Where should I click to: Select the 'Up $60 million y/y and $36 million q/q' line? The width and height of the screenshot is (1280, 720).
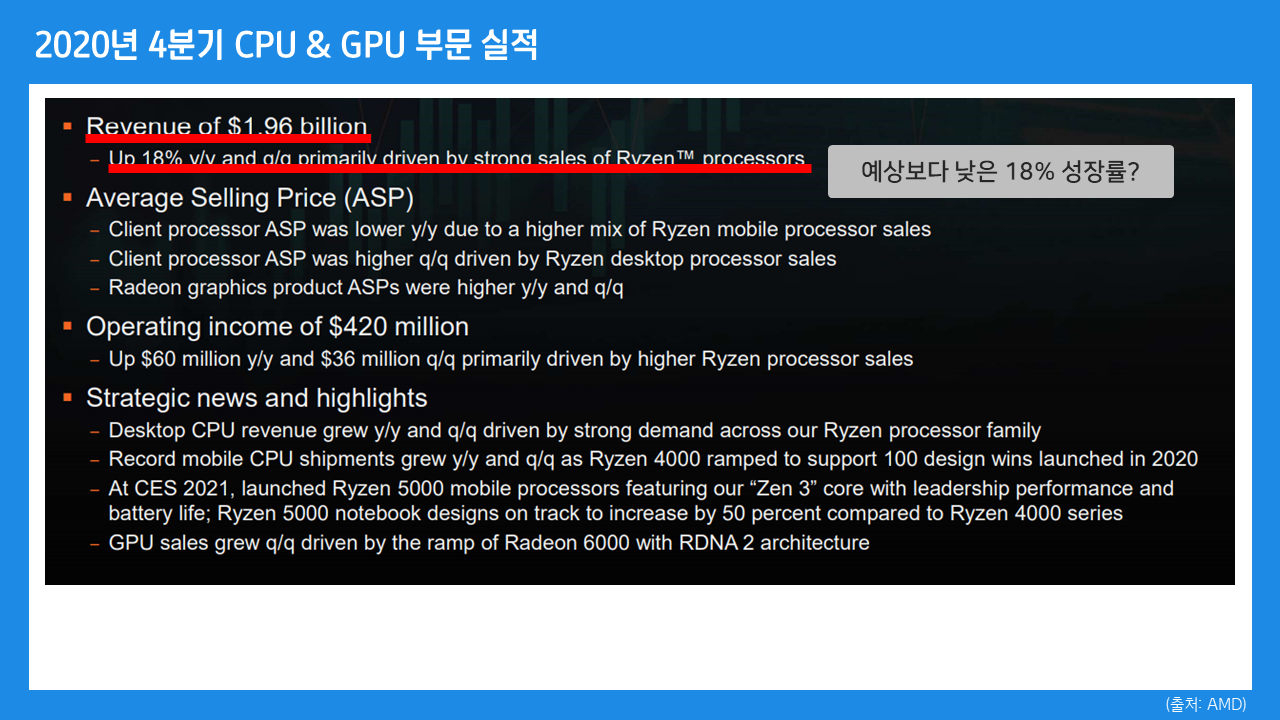tap(510, 359)
